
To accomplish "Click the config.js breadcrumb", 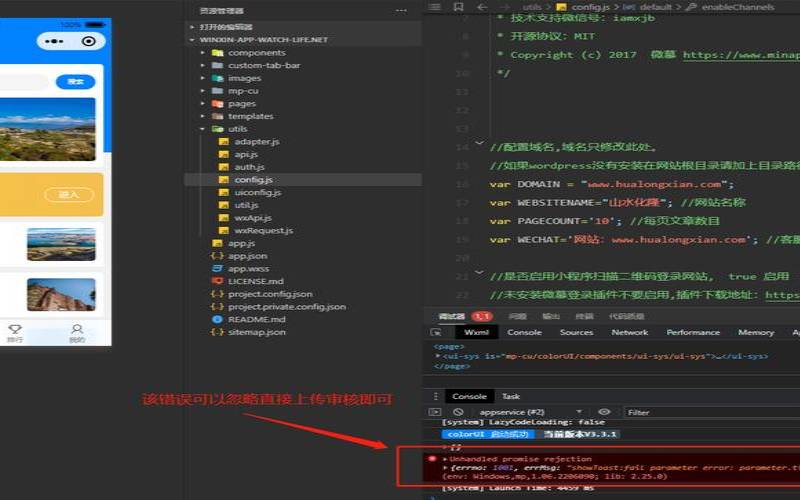I will tap(590, 7).
